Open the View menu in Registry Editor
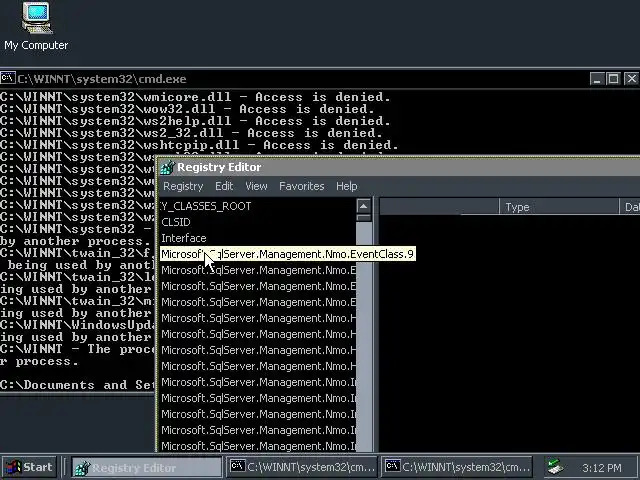Screen dimensions: 640x480 tap(256, 186)
